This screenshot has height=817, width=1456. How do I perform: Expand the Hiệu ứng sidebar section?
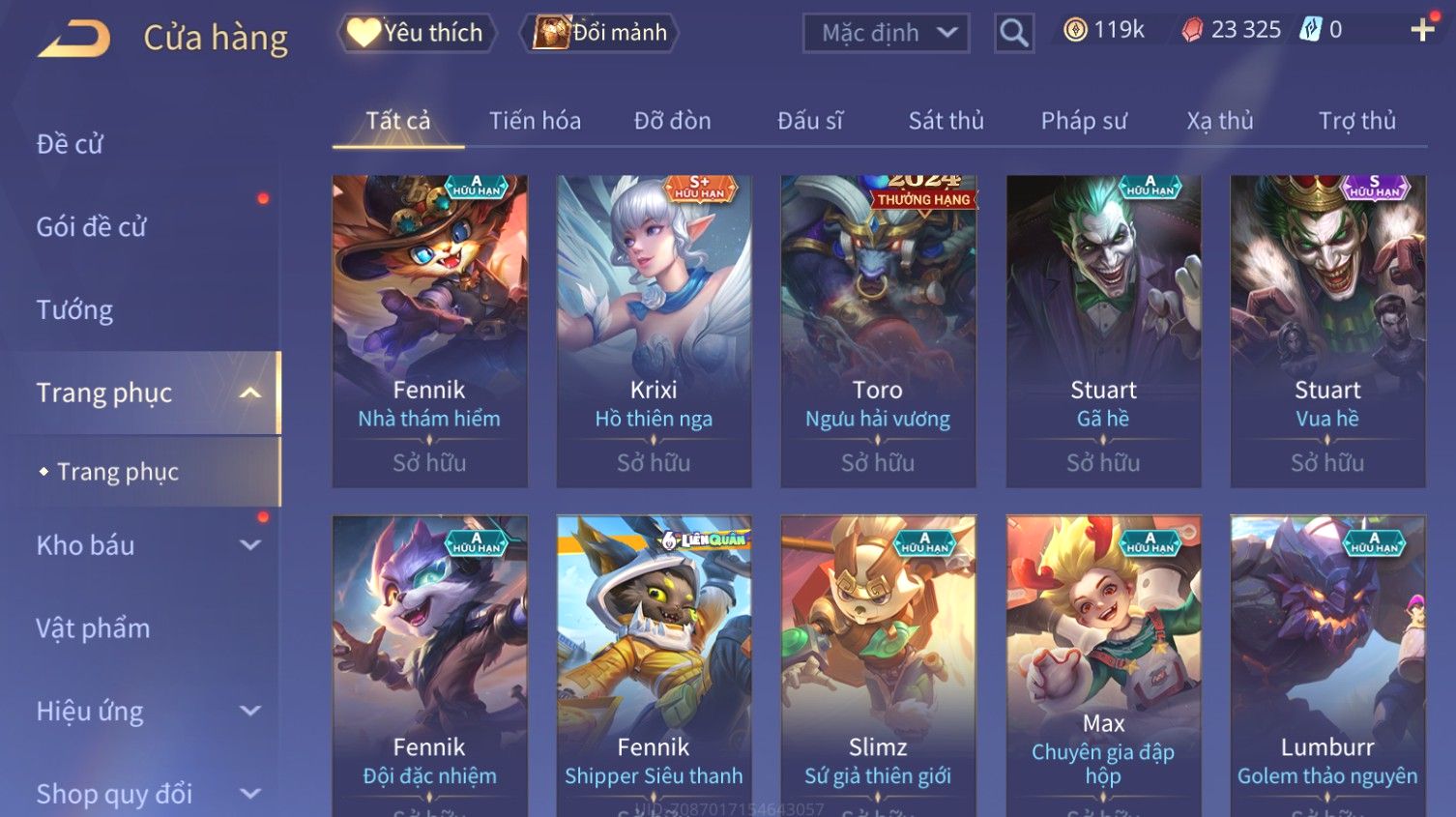tap(250, 712)
